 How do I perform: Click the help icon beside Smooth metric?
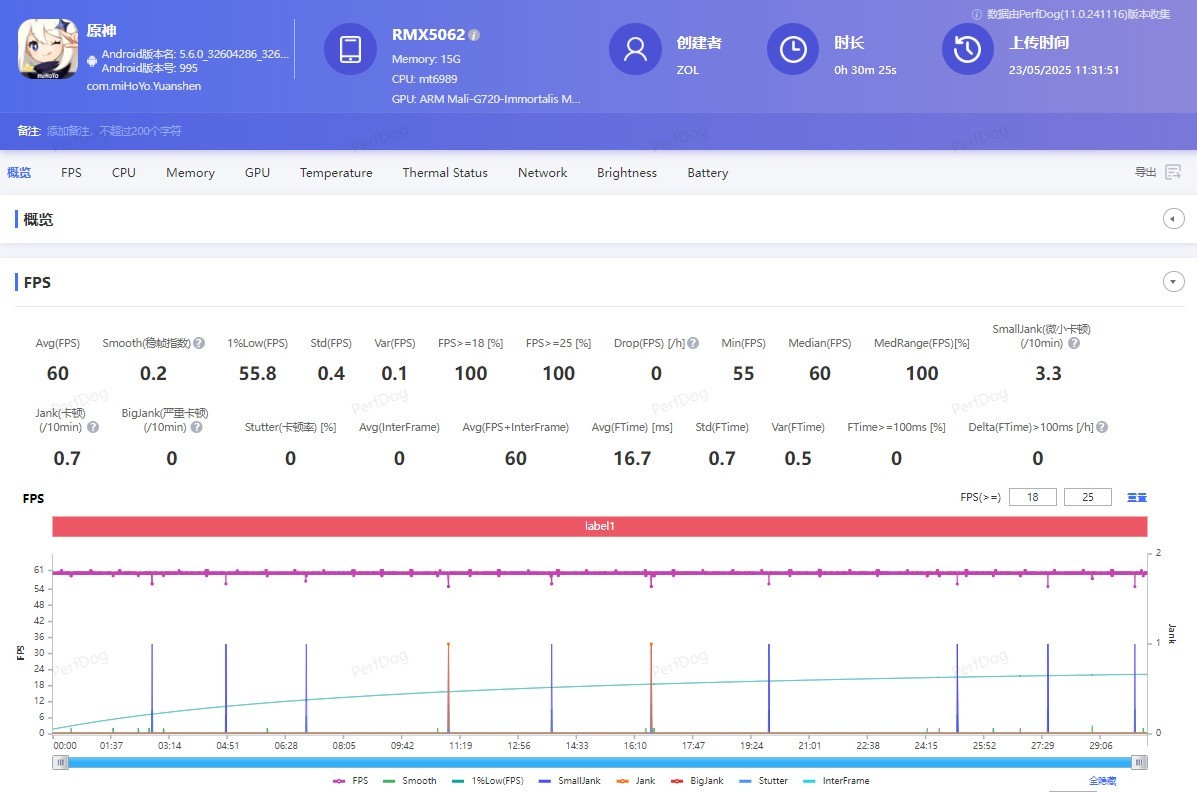(x=199, y=343)
